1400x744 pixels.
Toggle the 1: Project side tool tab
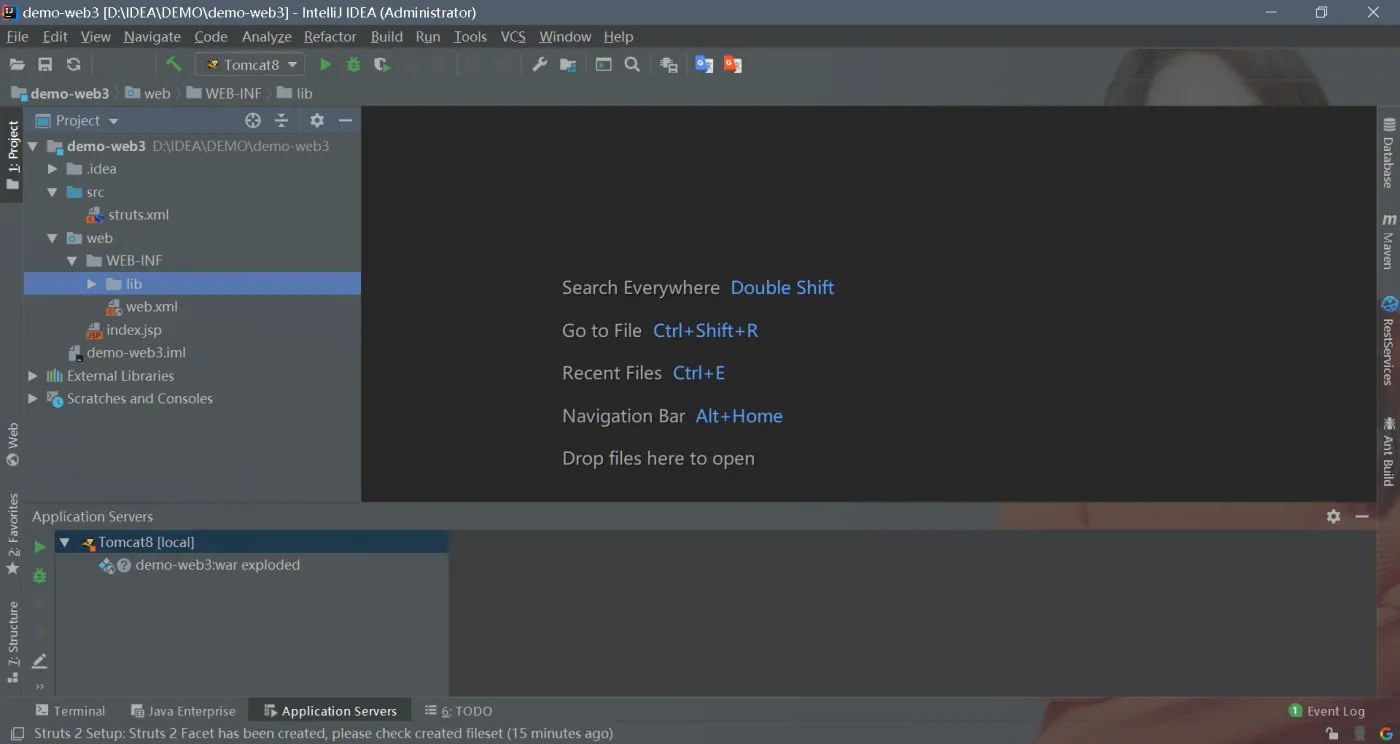12,155
